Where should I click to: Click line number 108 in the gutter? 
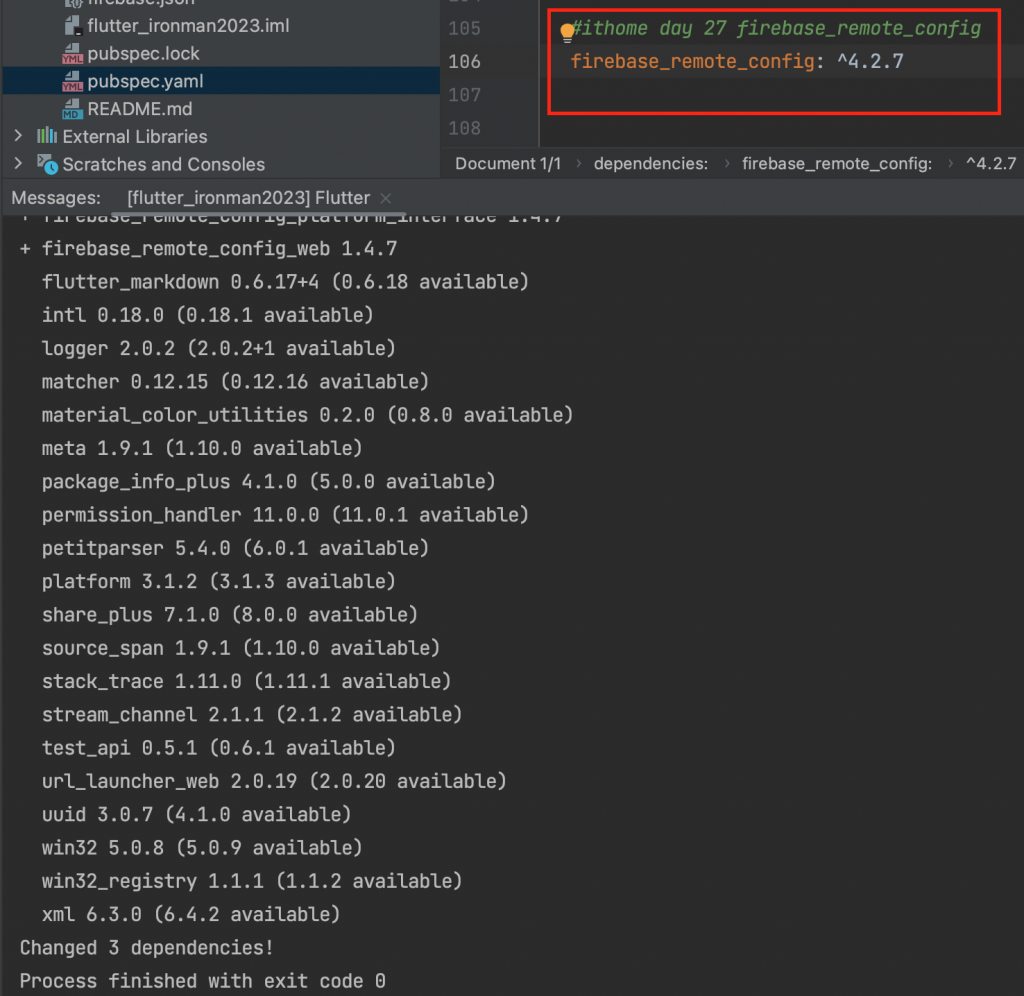[x=464, y=128]
